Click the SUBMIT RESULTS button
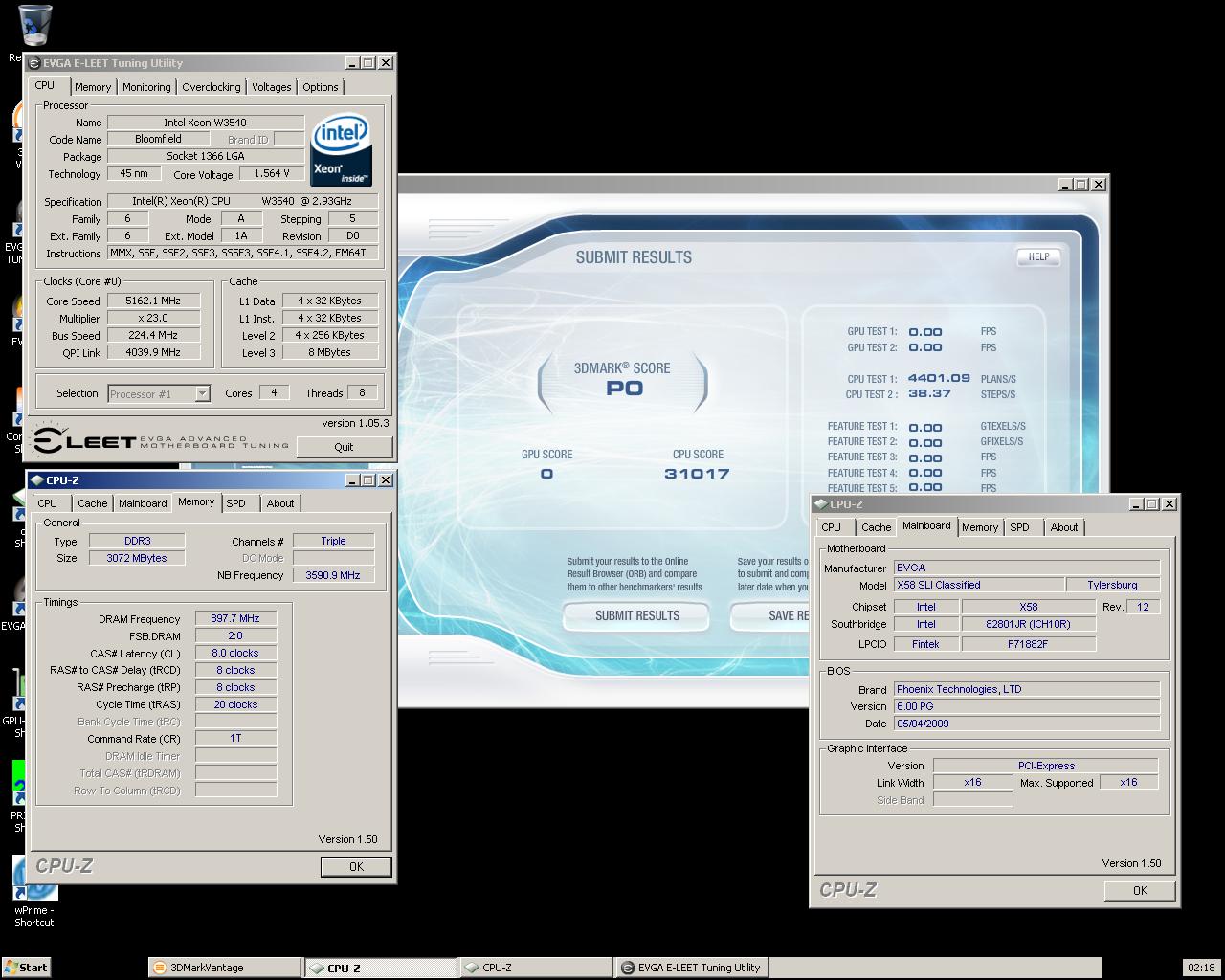 [636, 615]
